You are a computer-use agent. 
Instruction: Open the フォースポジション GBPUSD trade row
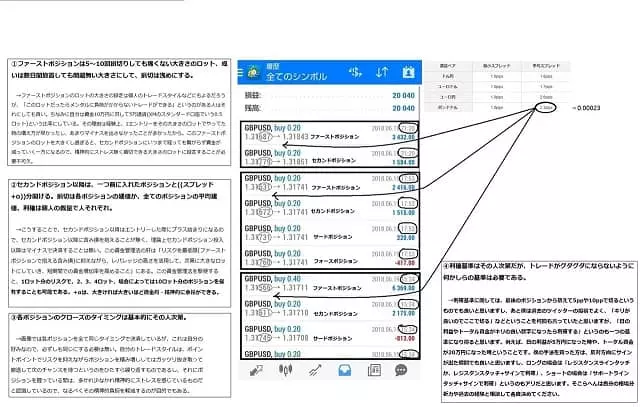(x=329, y=258)
